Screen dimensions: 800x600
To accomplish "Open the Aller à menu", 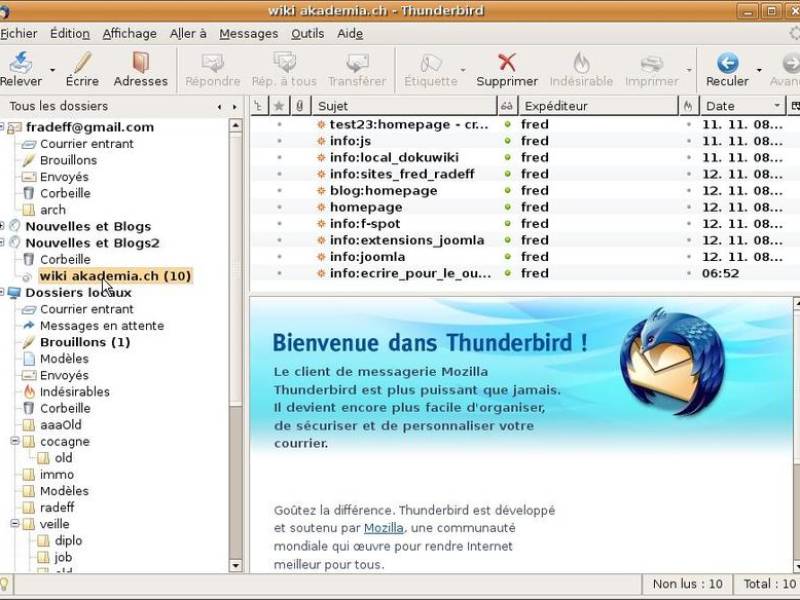I will coord(188,34).
